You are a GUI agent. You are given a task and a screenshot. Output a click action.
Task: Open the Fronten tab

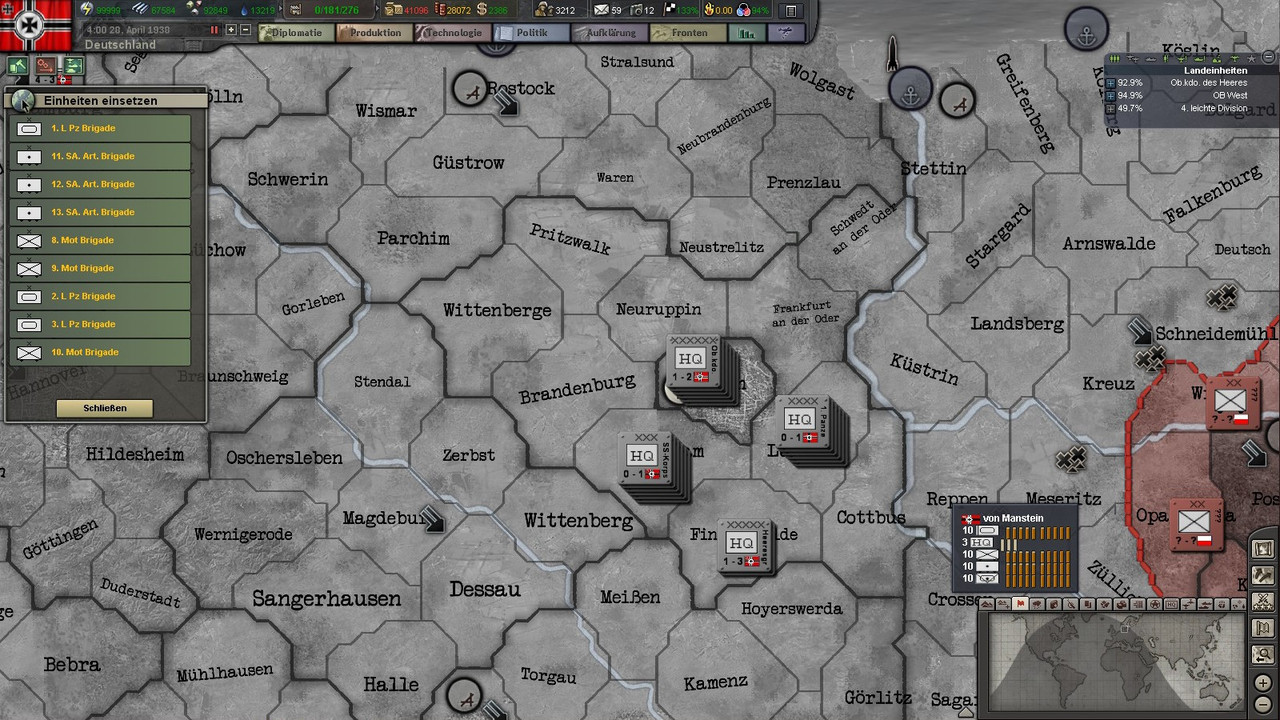point(687,33)
